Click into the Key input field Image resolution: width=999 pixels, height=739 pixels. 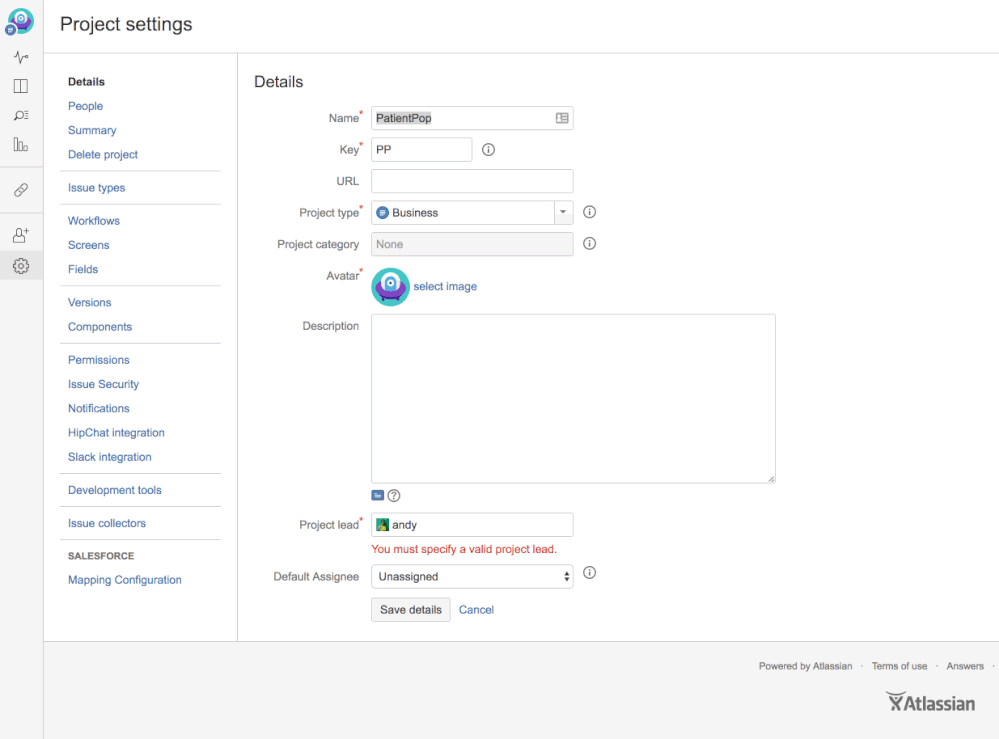click(x=422, y=150)
